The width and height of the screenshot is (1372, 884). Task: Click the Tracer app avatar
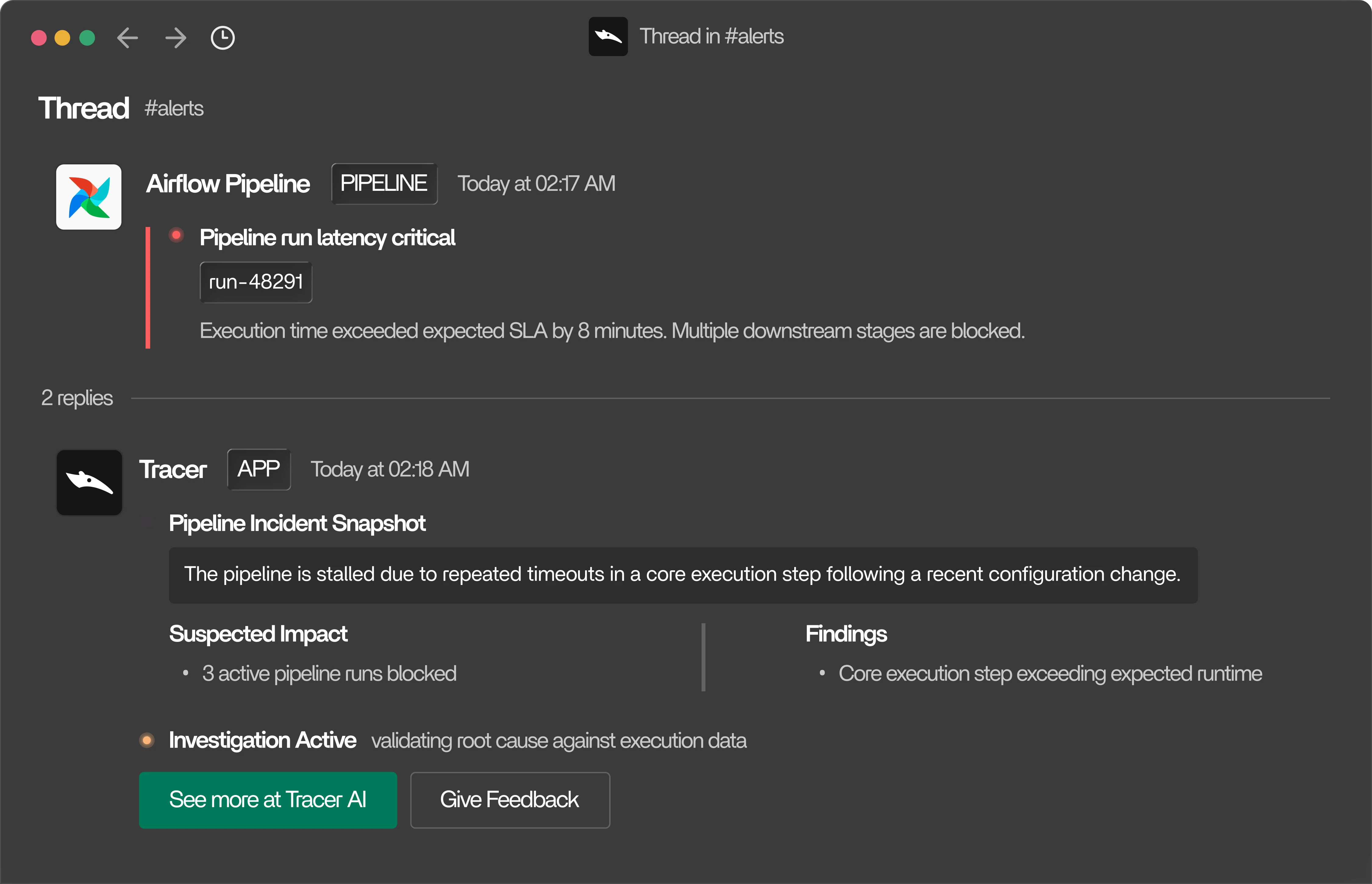[89, 483]
